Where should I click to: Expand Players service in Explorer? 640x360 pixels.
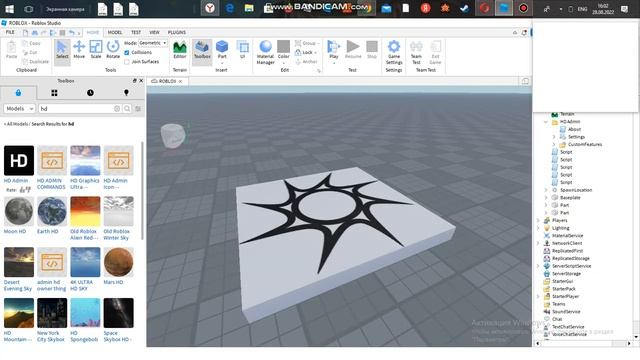(538, 220)
